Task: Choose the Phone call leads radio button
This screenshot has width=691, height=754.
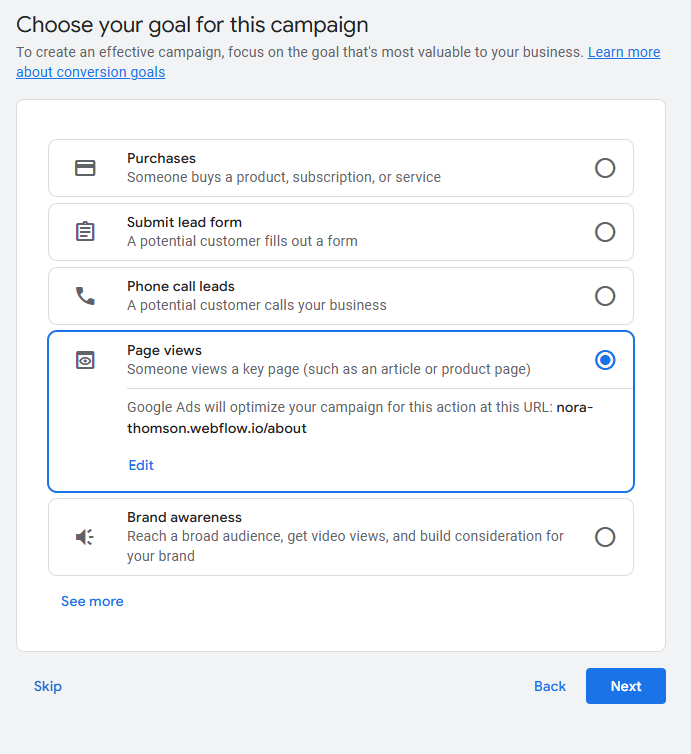Action: [x=605, y=296]
